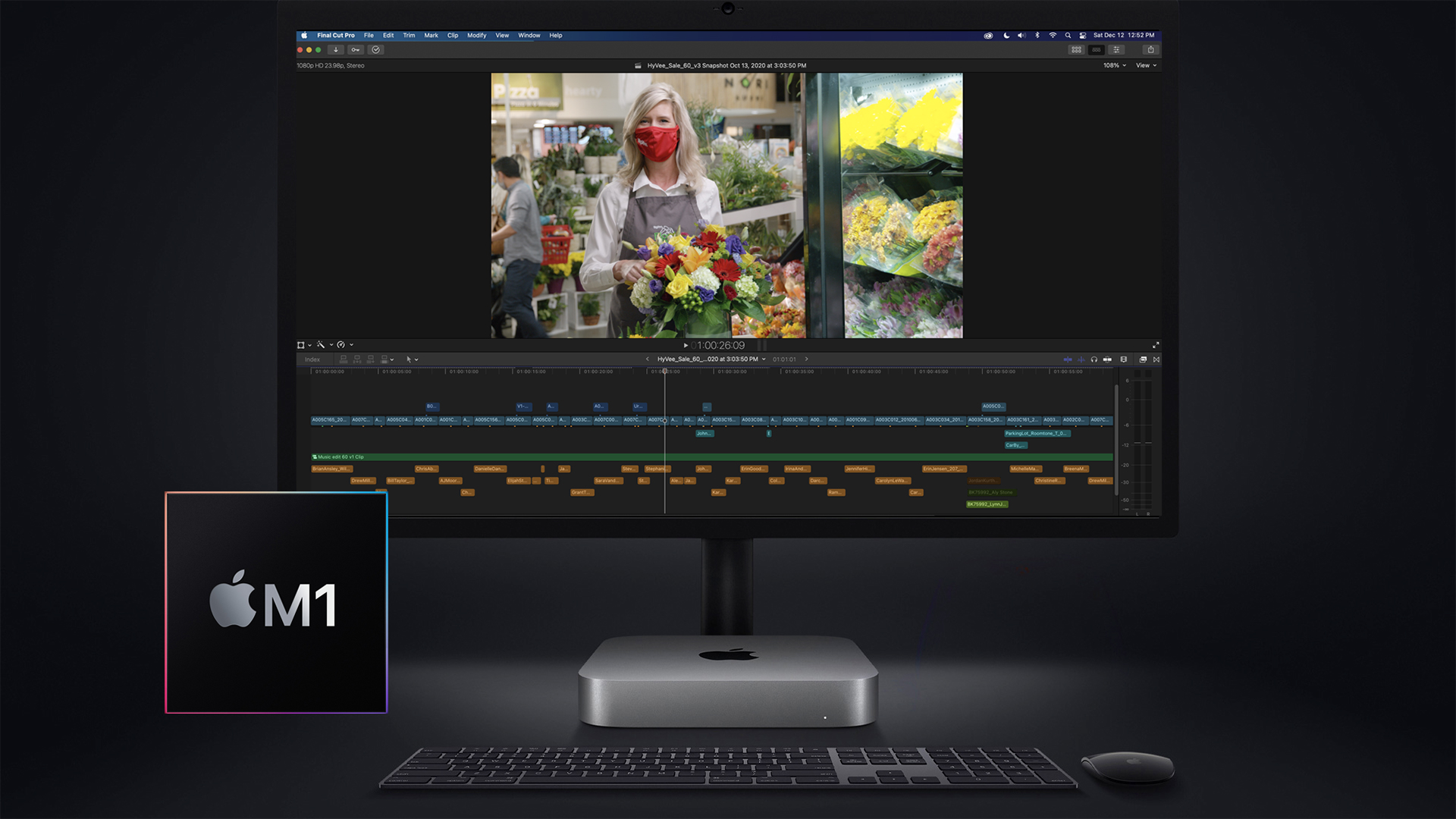Open the Clip menu

[x=453, y=36]
